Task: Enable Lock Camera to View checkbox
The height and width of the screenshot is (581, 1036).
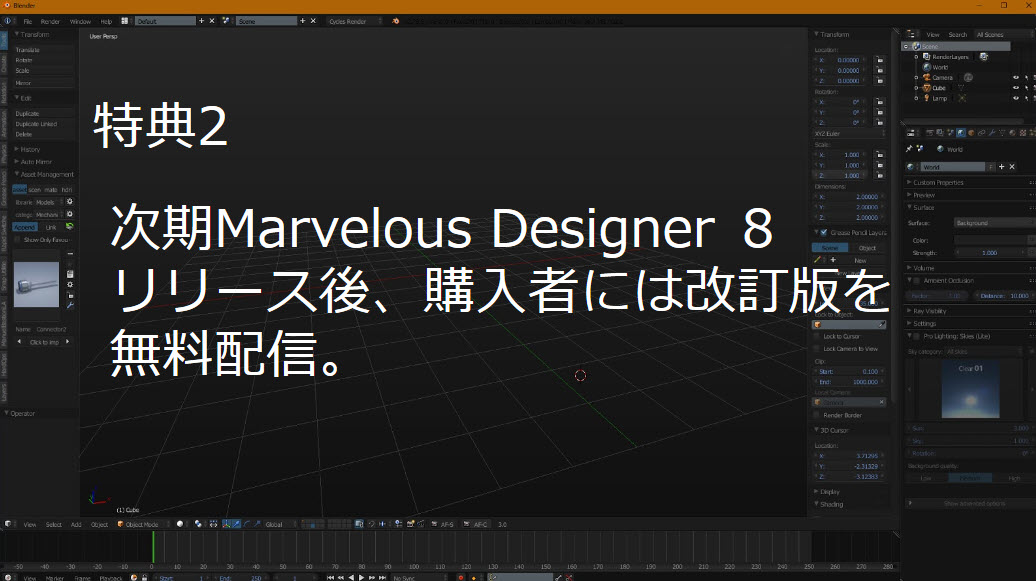Action: tap(817, 348)
